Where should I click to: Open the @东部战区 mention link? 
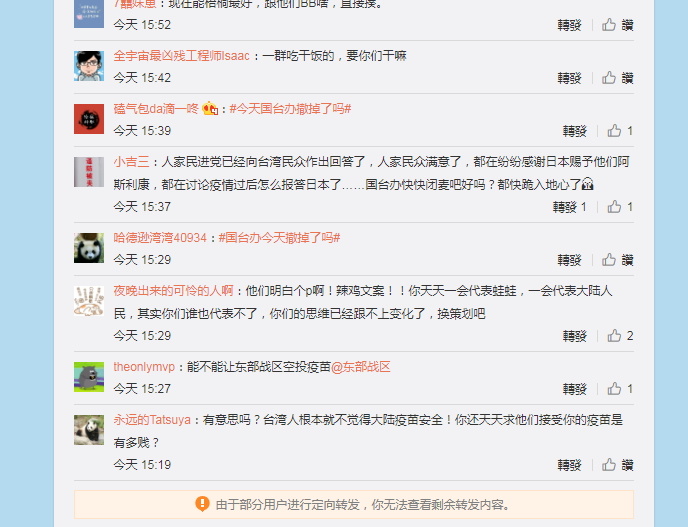[x=361, y=366]
